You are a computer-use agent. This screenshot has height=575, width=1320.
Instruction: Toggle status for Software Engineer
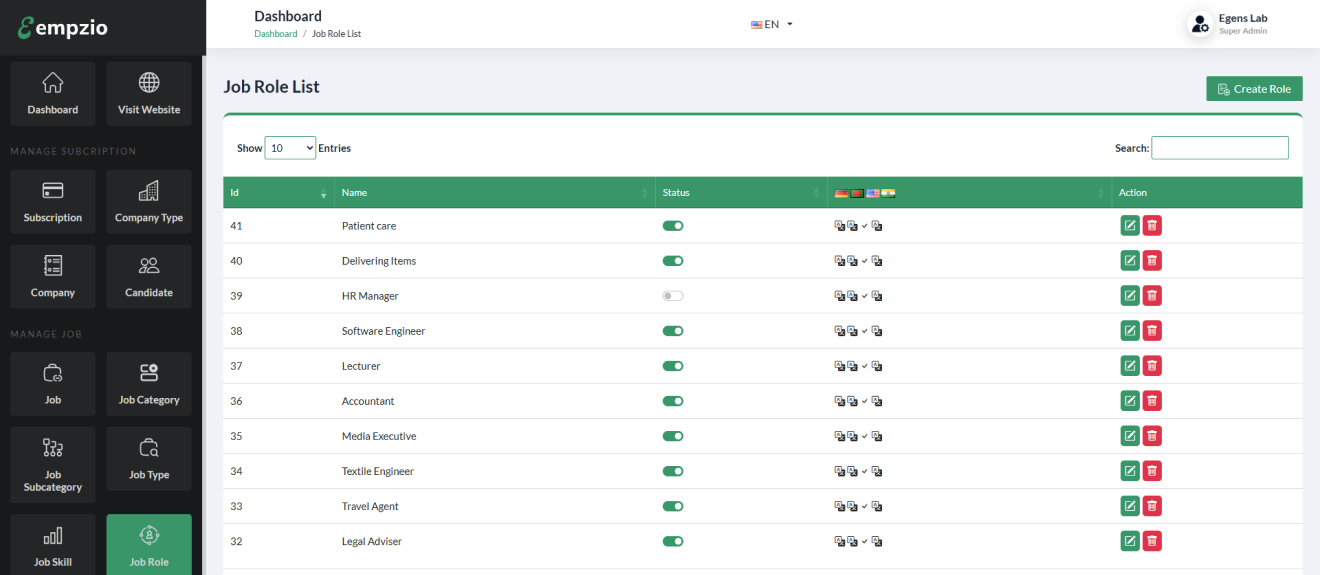click(673, 331)
